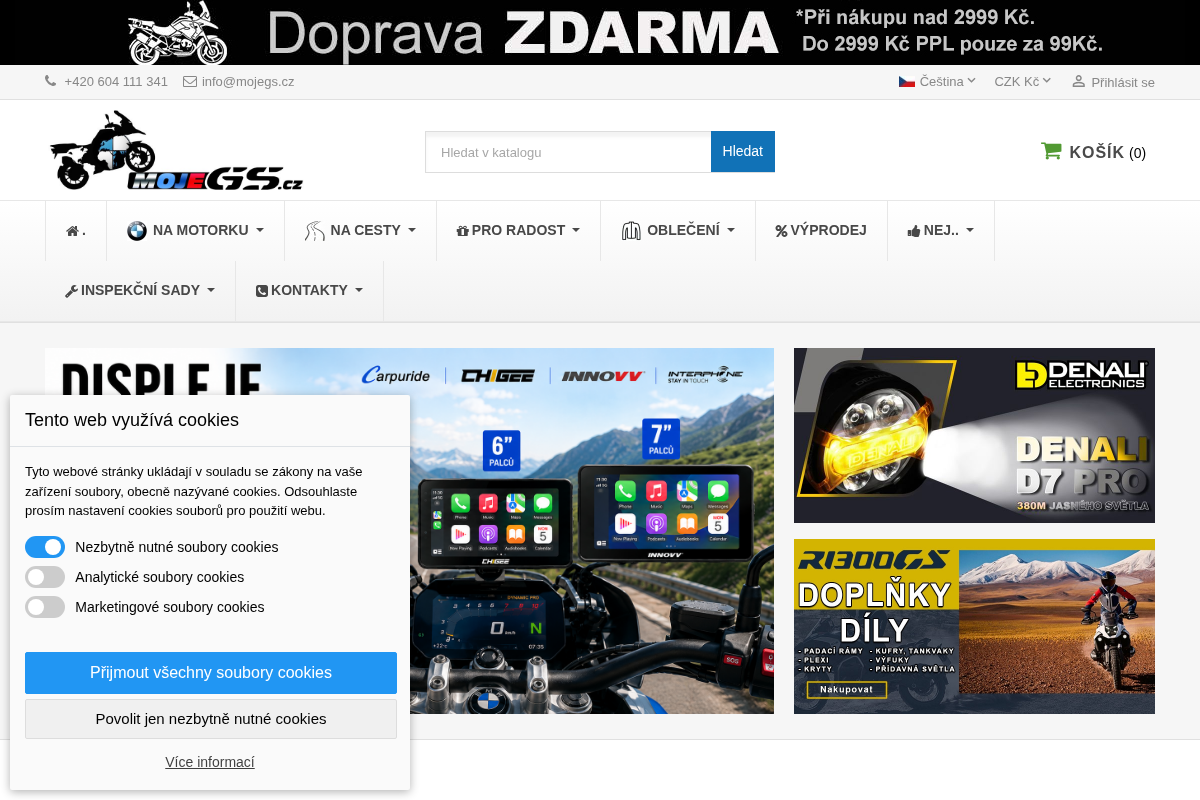Click the road icon beside NA CESTY
The height and width of the screenshot is (800, 1200).
point(315,231)
